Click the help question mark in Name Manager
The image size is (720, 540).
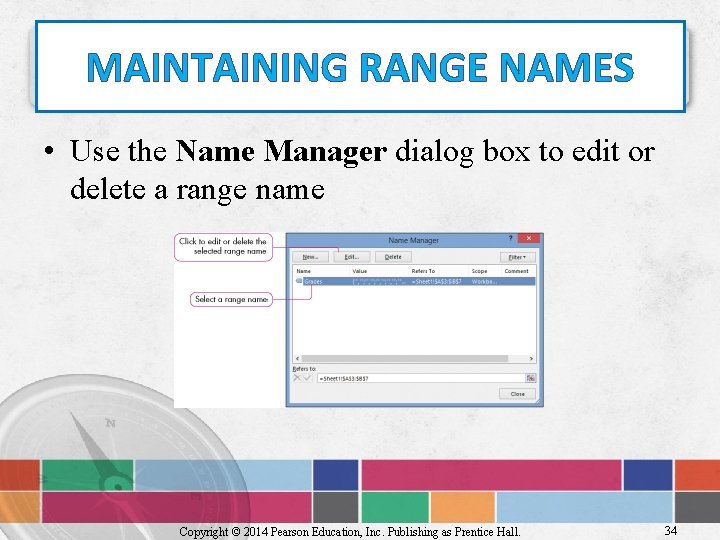(x=510, y=238)
